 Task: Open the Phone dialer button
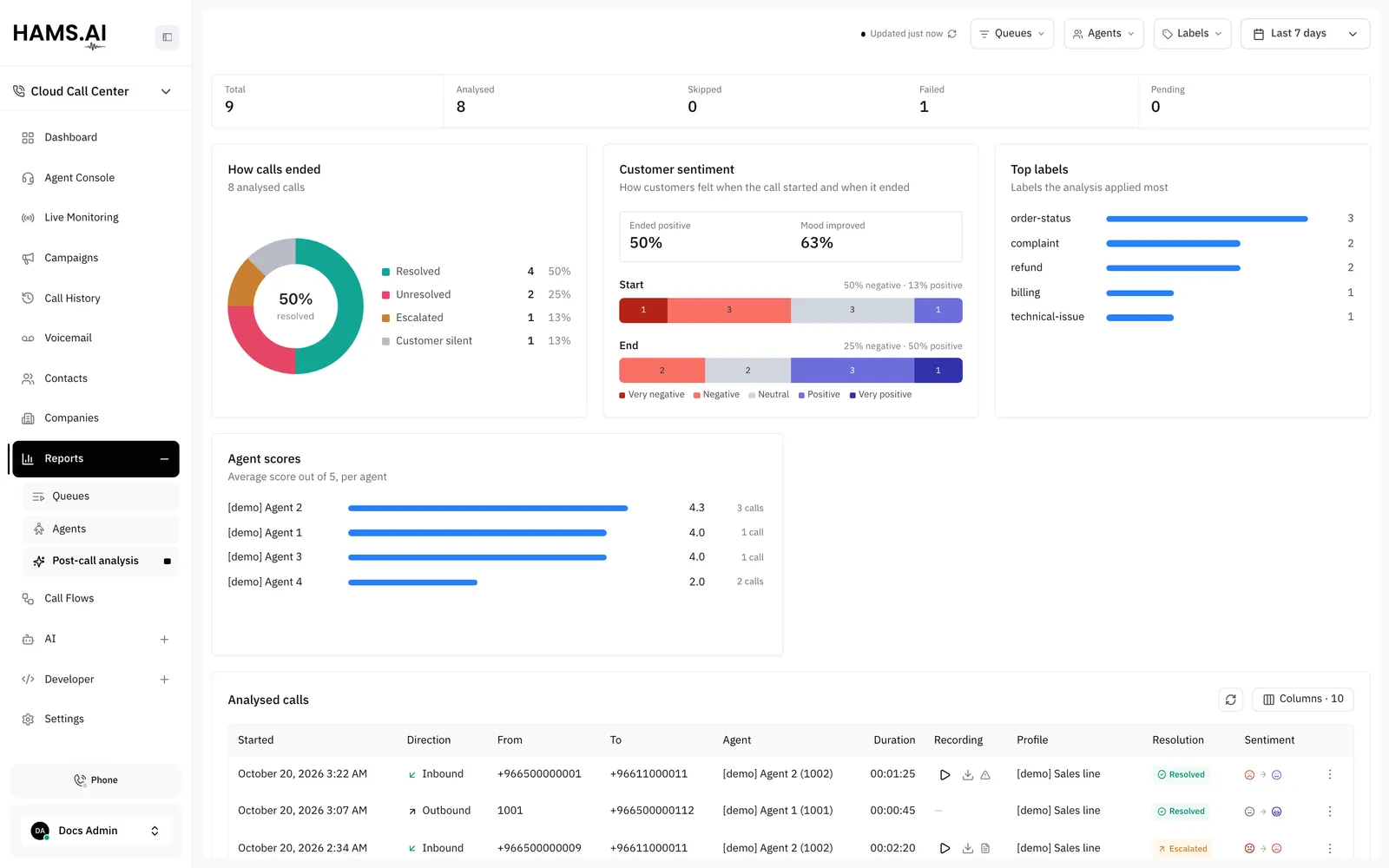(95, 780)
